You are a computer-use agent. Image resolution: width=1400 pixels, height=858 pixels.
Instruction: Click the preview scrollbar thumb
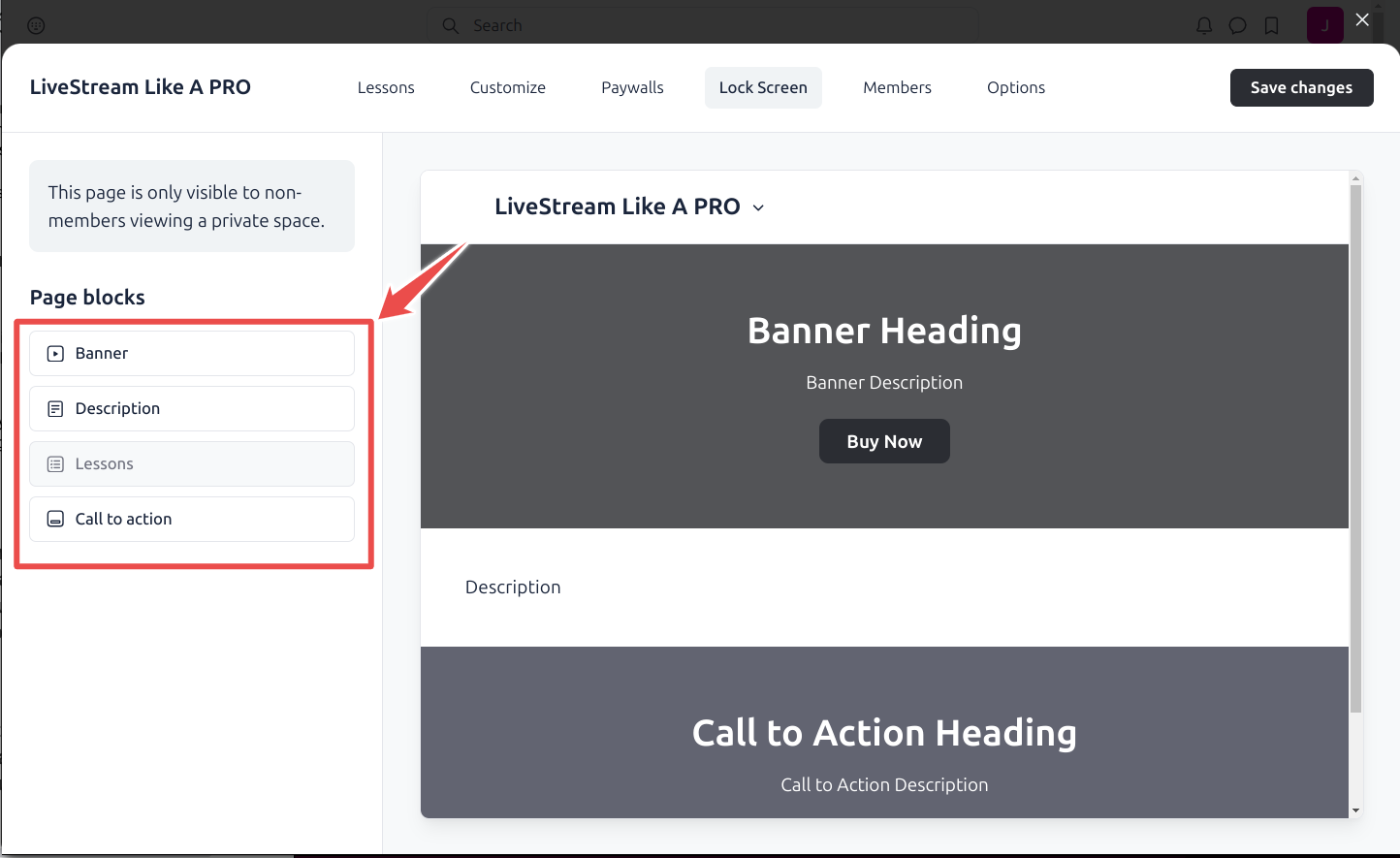coord(1355,448)
